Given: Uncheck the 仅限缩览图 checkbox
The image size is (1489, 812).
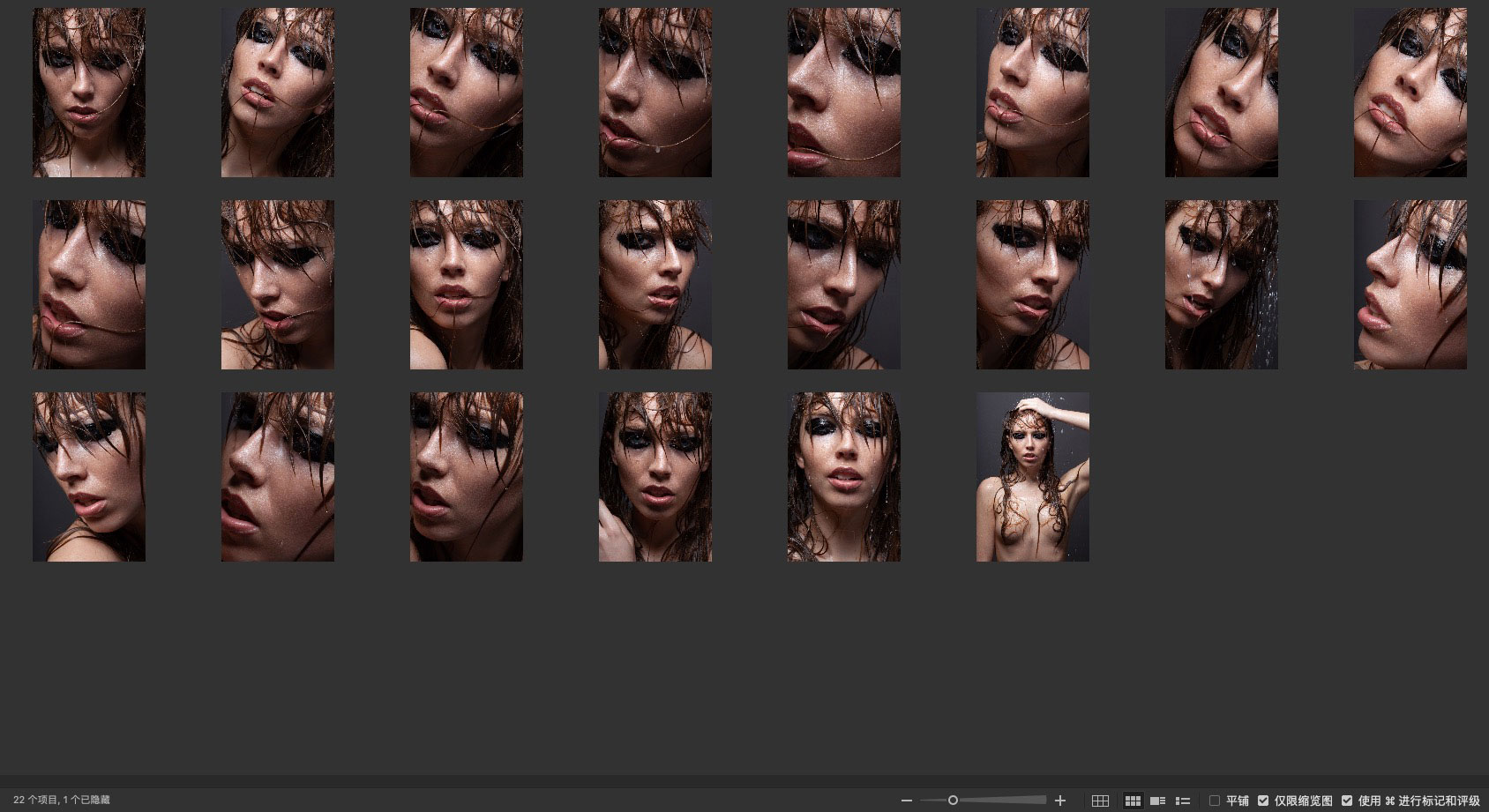Looking at the screenshot, I should click(1263, 801).
